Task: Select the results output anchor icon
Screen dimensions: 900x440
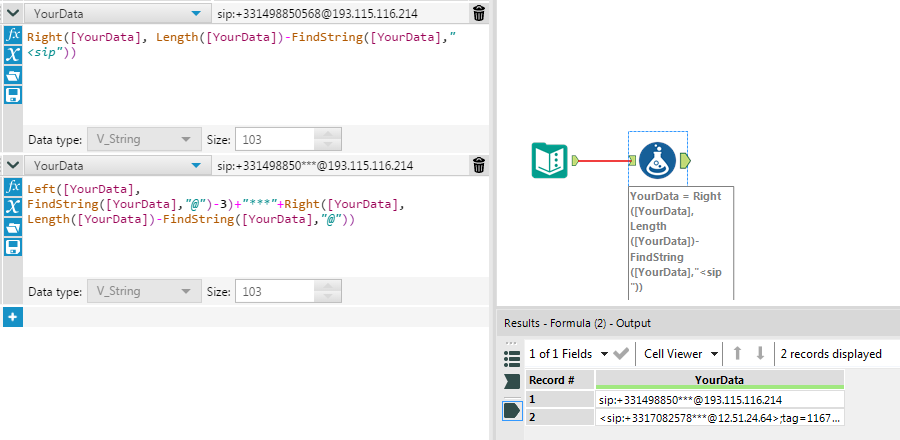Action: pos(511,410)
